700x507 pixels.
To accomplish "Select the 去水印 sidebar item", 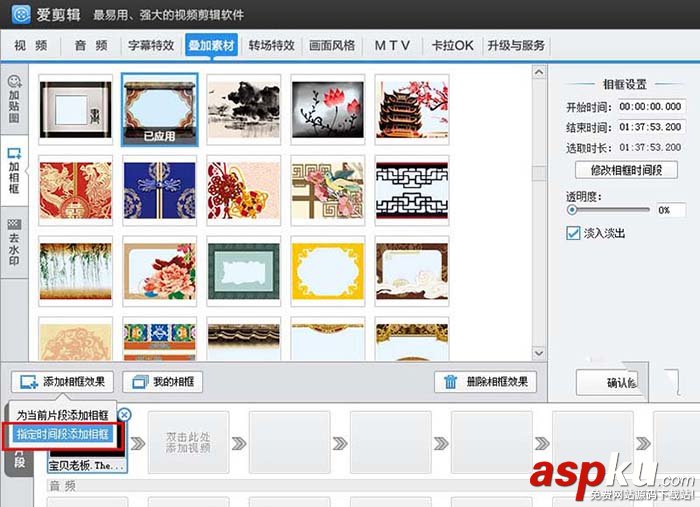I will coord(14,242).
